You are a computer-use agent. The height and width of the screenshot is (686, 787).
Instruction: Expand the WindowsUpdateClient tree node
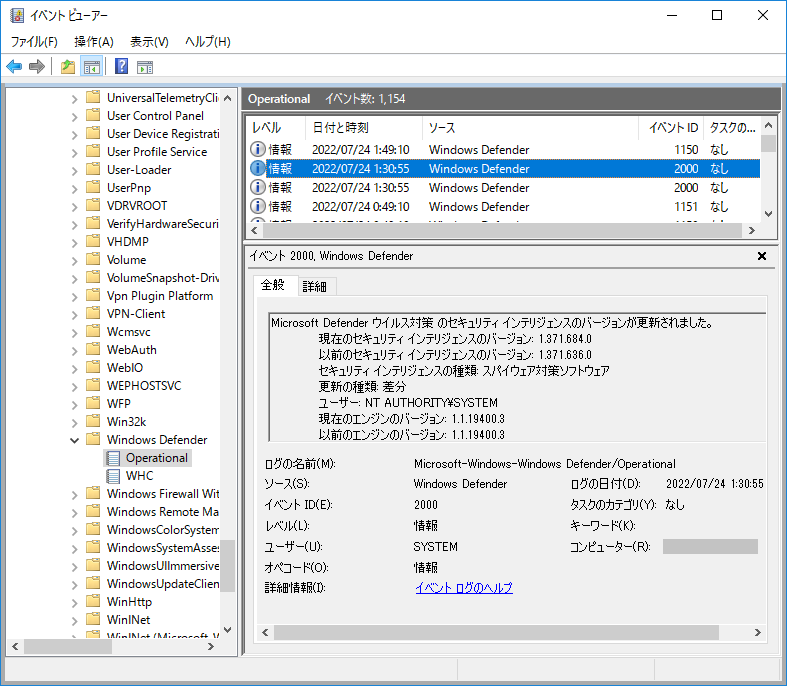(x=74, y=584)
